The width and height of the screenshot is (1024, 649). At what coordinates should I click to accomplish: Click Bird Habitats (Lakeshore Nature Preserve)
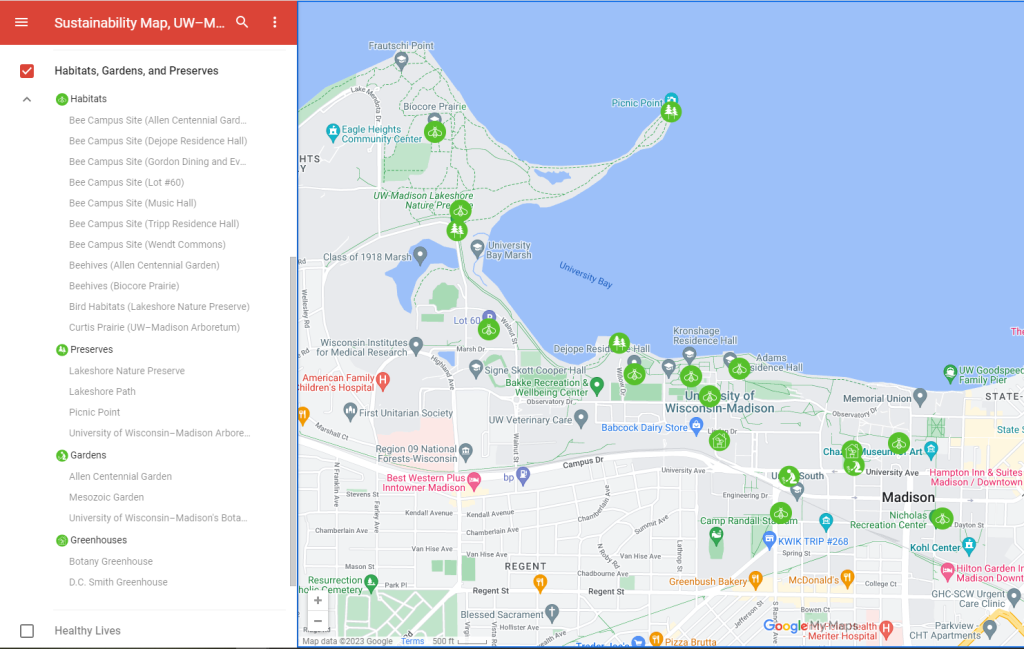coord(159,307)
